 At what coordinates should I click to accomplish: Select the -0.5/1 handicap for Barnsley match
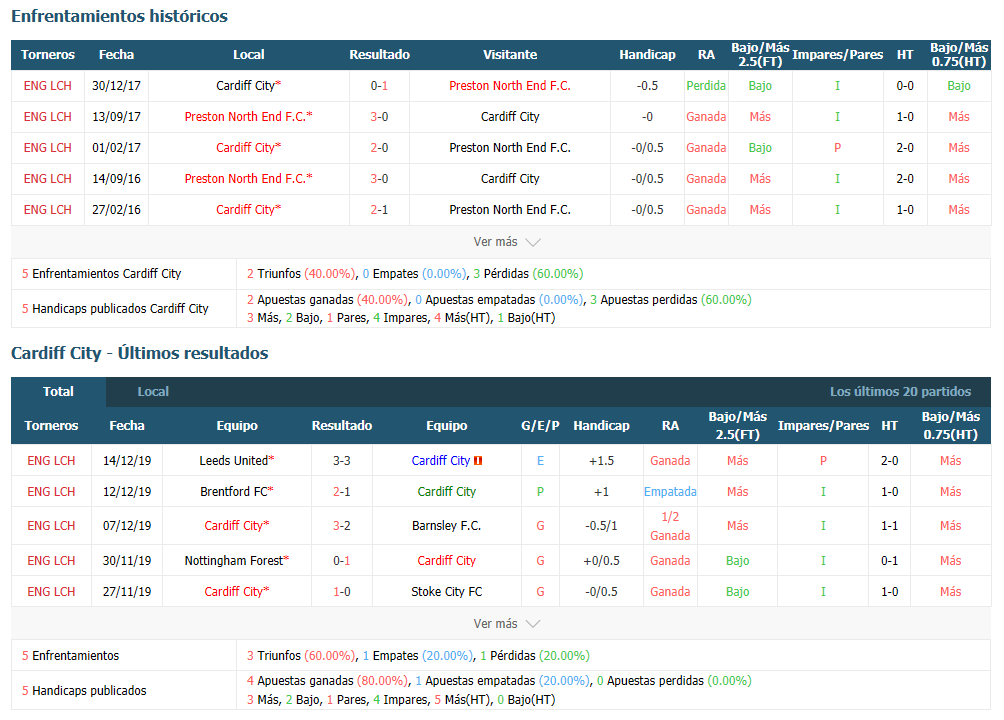click(601, 526)
